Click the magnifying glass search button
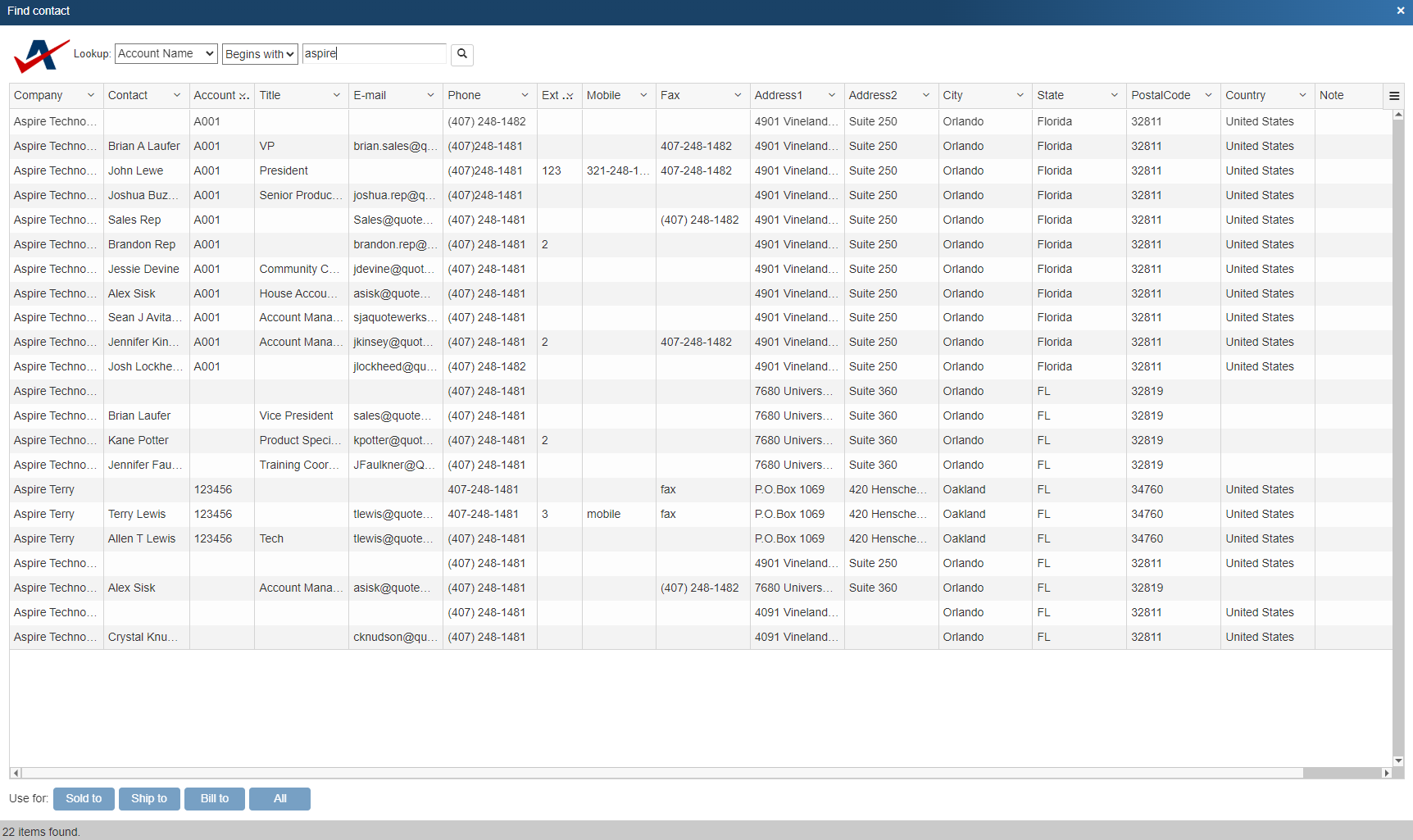 click(x=462, y=54)
